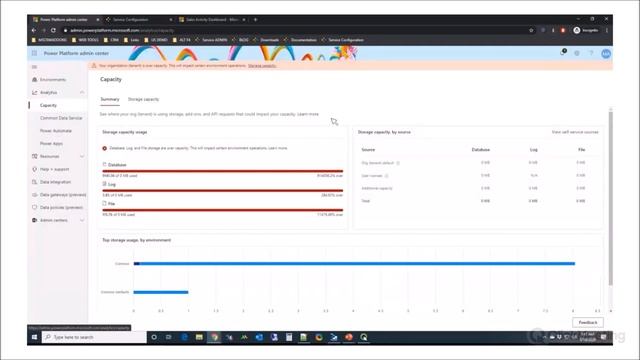Click the site lock icon in address bar
Screen dimensions: 640x360
point(65,30)
